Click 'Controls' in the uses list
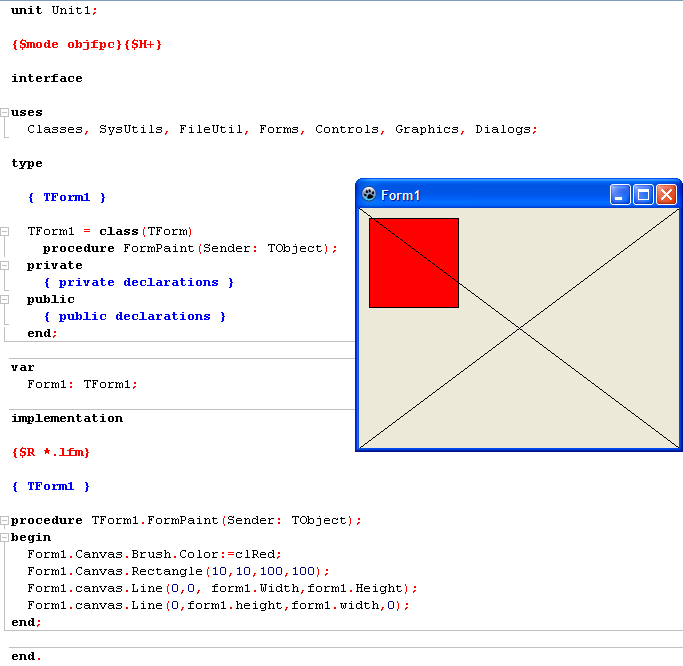683x666 pixels. pos(347,129)
